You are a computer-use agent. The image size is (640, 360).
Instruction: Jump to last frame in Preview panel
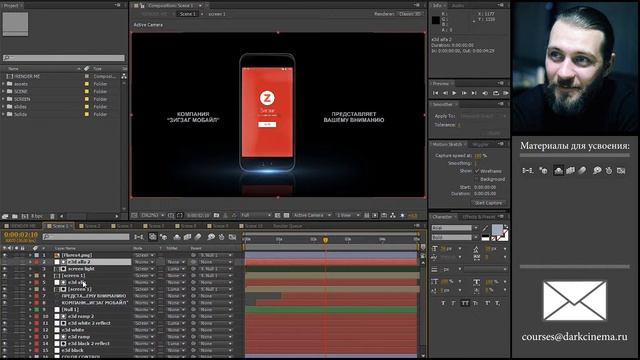(474, 93)
